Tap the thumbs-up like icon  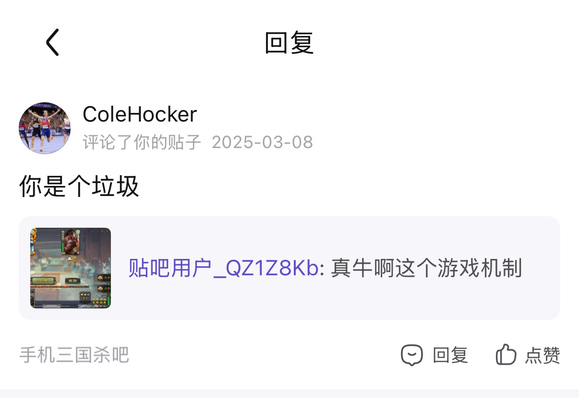[x=506, y=354]
